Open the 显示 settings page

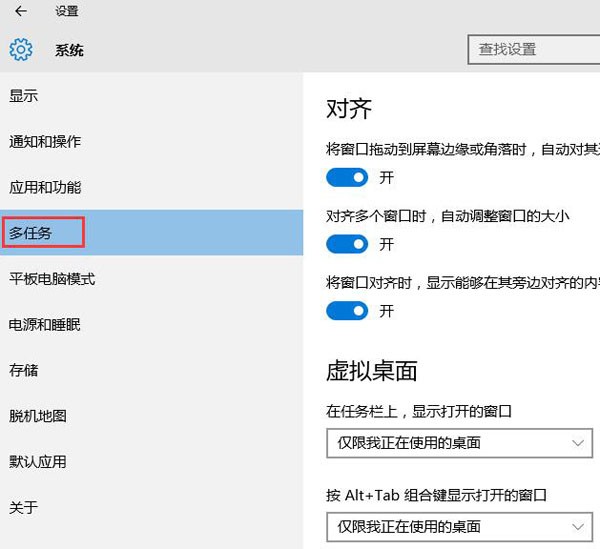pos(24,96)
